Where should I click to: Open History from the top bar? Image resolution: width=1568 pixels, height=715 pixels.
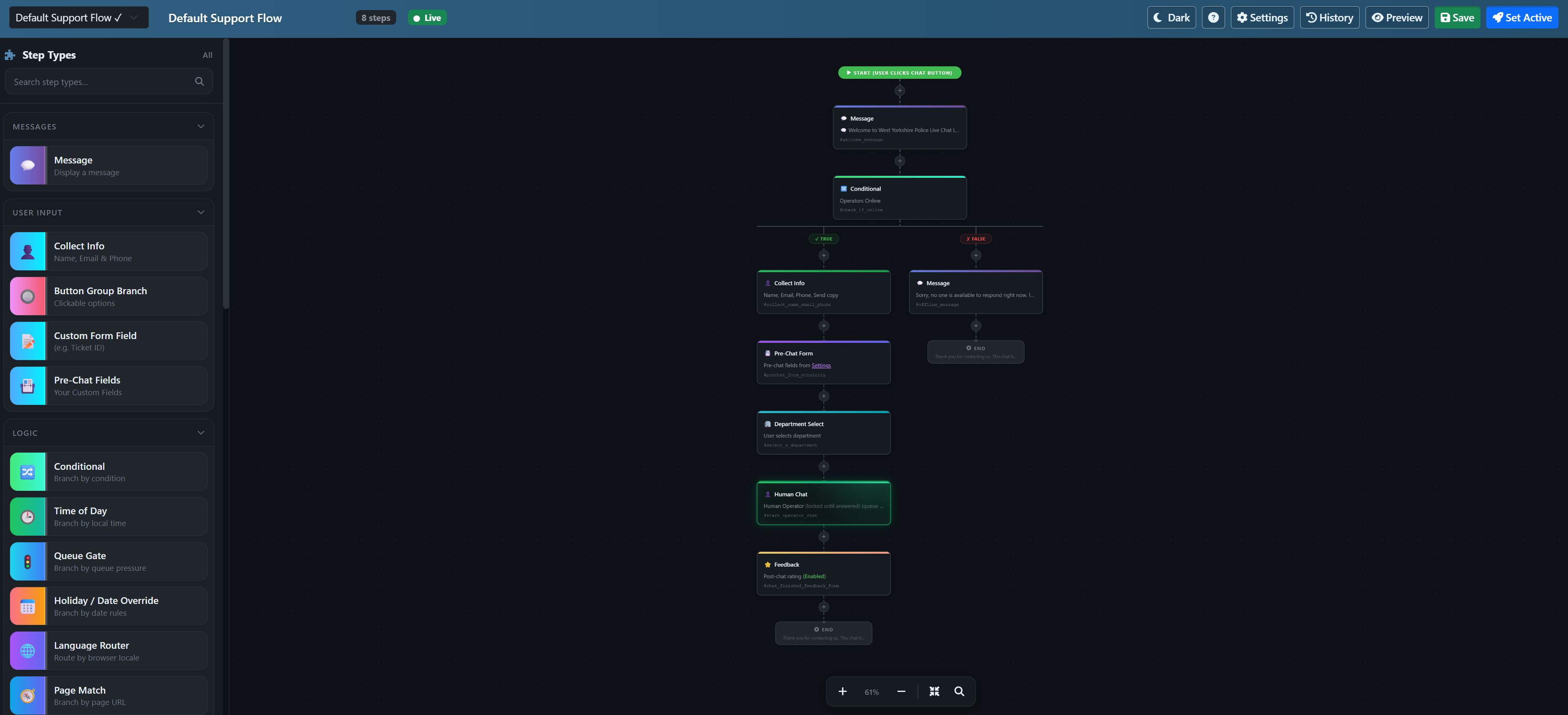[x=1329, y=17]
